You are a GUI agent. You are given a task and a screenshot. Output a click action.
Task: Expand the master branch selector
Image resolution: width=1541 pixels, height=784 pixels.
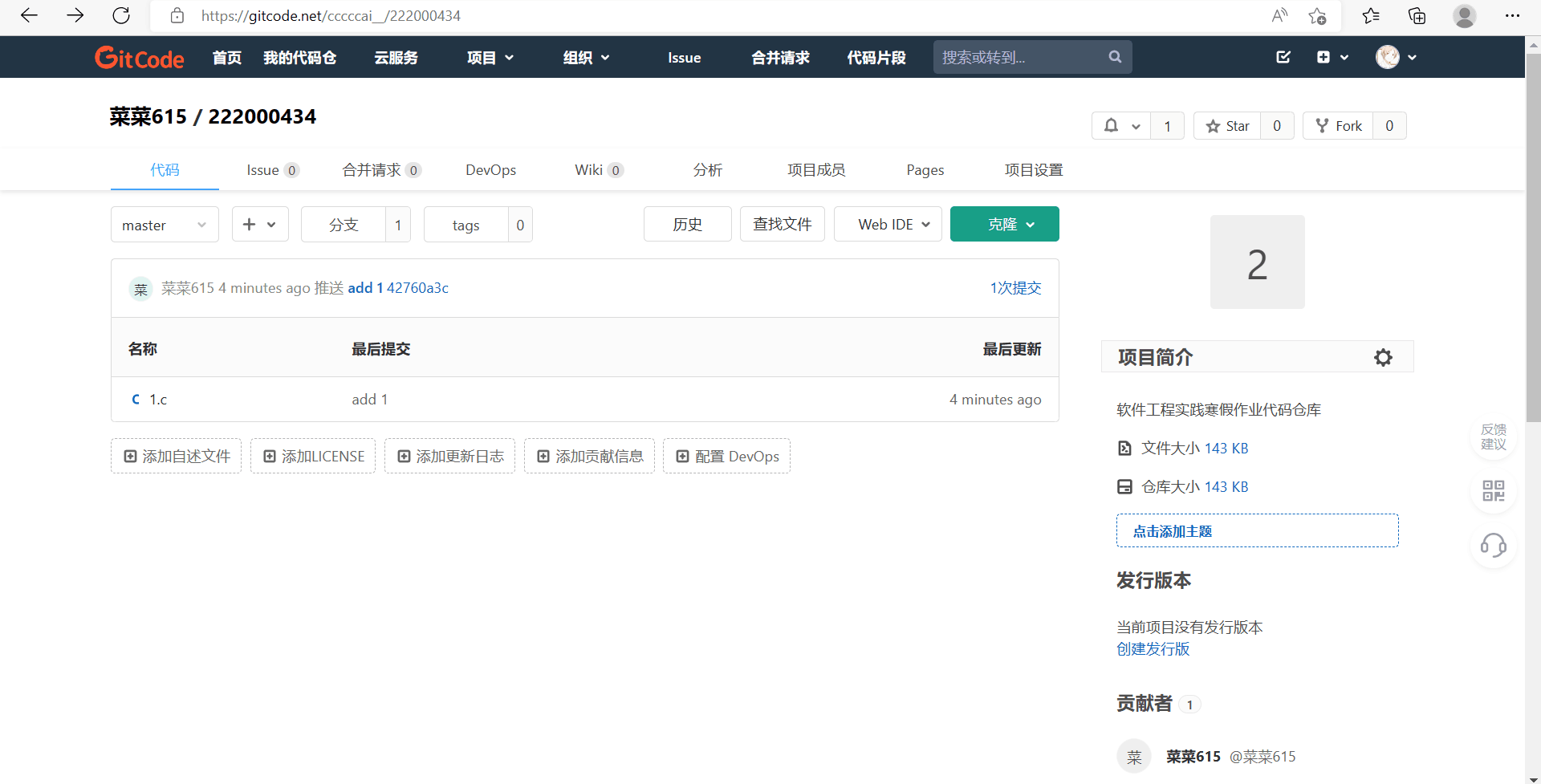click(165, 225)
